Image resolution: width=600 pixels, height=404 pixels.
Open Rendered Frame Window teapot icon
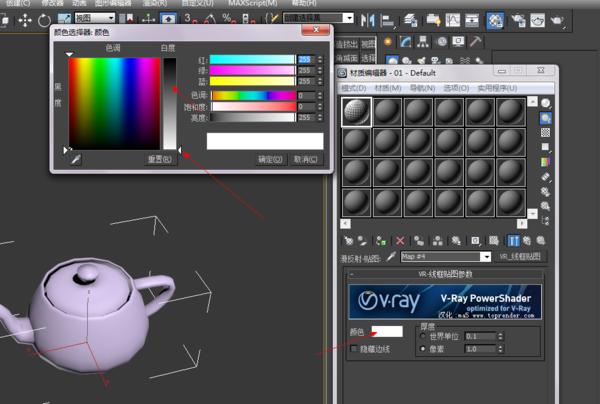[x=537, y=20]
